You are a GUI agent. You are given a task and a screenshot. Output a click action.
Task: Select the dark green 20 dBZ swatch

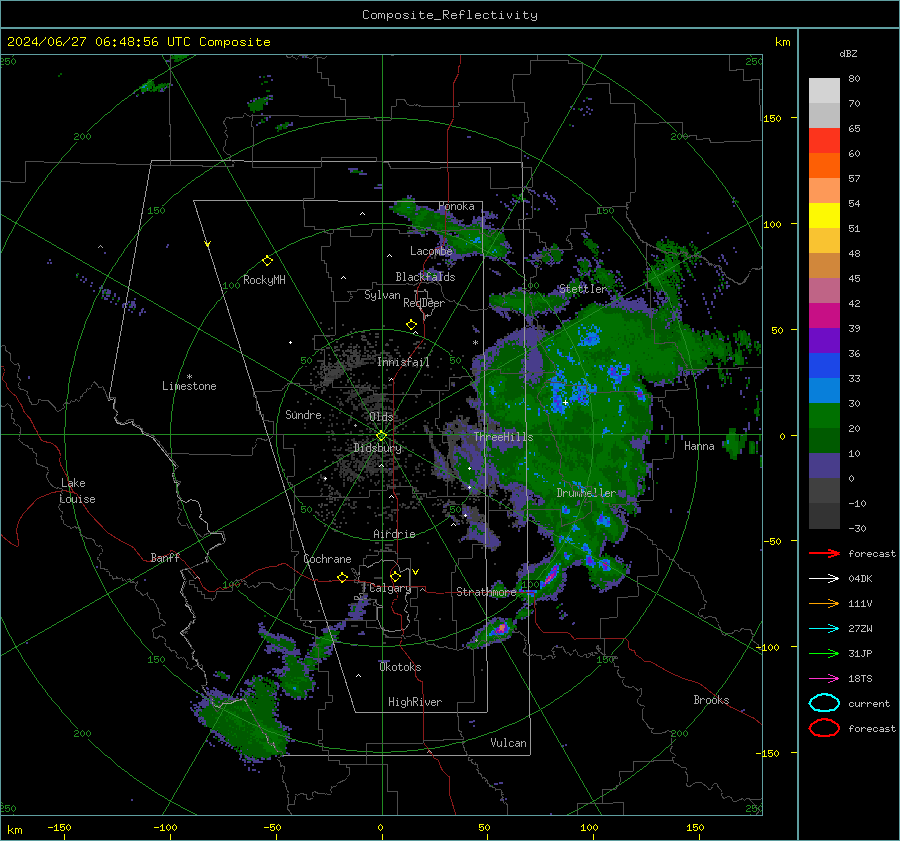point(824,440)
